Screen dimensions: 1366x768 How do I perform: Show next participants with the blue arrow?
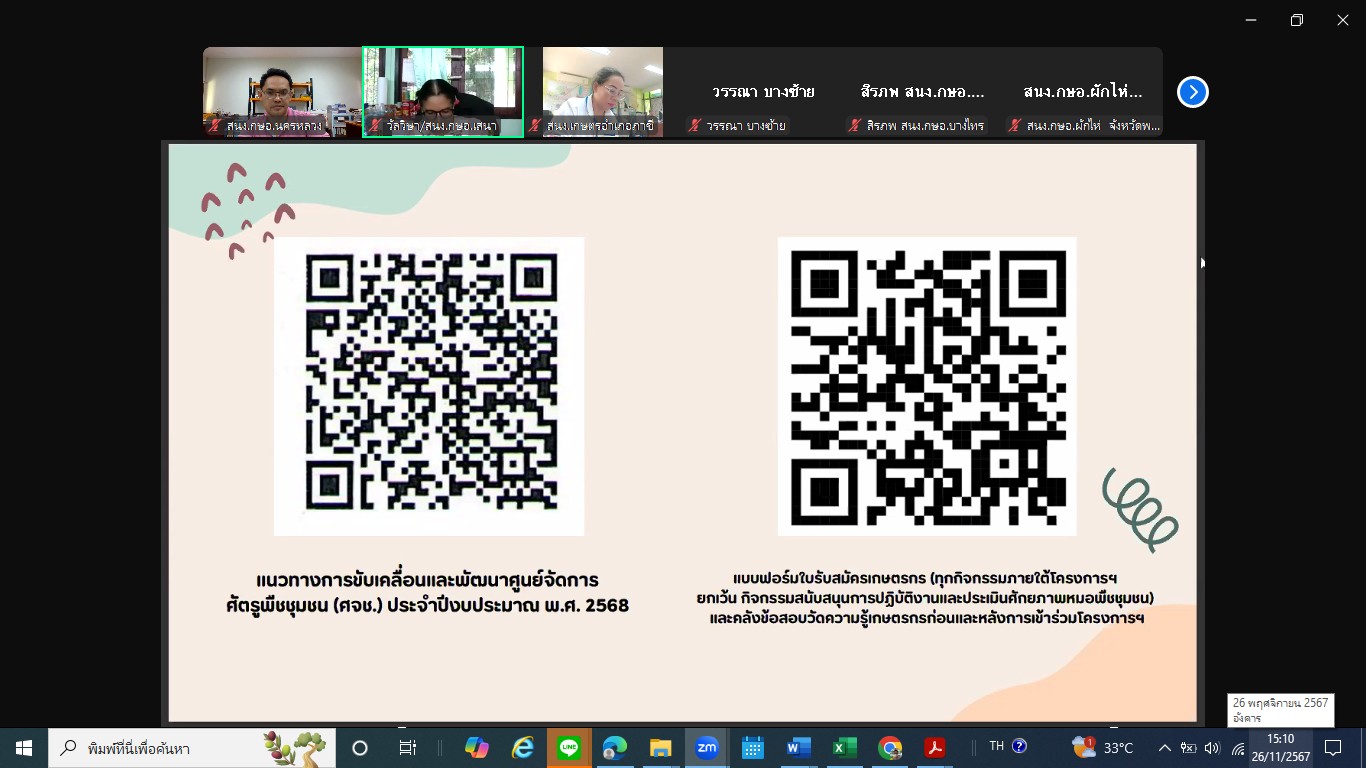coord(1192,92)
